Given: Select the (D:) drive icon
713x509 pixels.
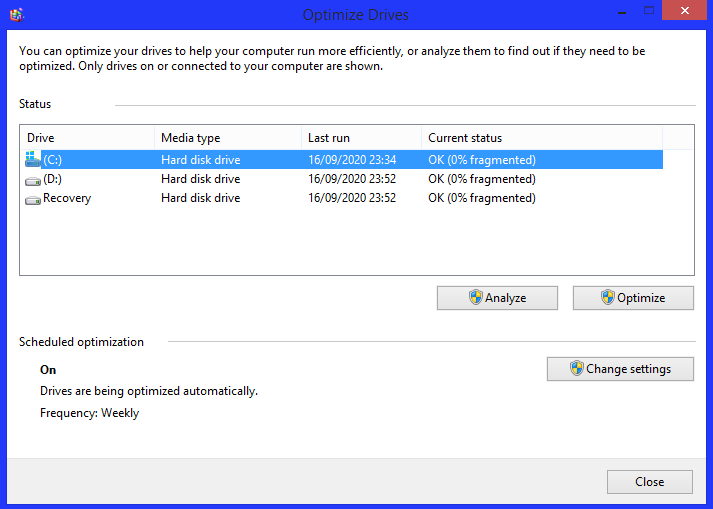Looking at the screenshot, I should tap(33, 179).
